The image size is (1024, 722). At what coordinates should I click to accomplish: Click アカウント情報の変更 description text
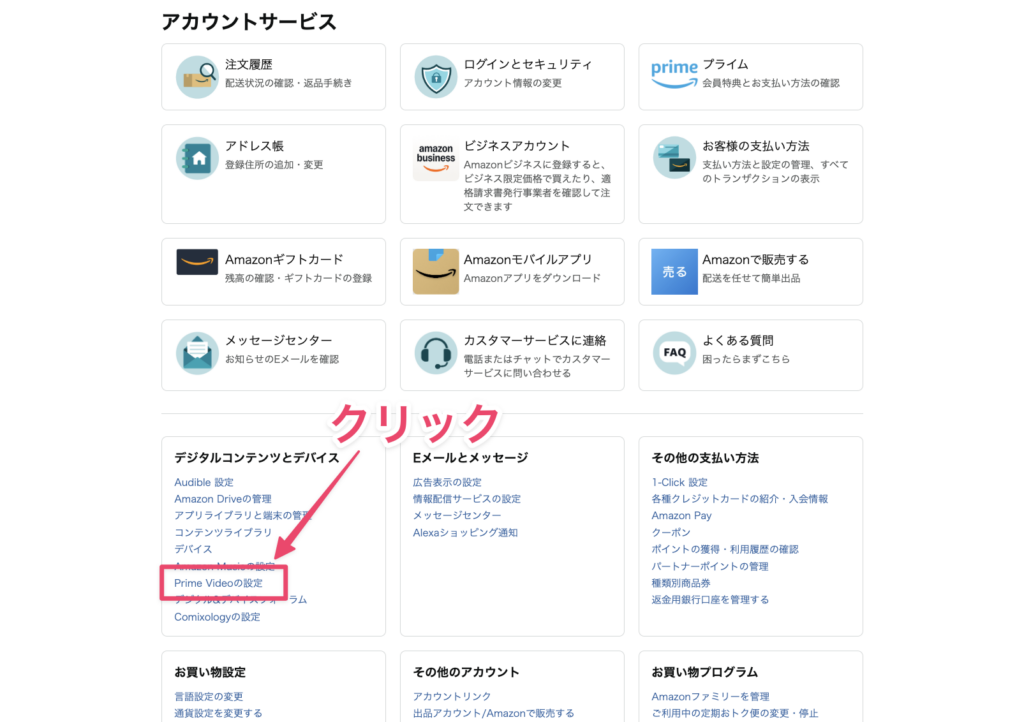(513, 84)
